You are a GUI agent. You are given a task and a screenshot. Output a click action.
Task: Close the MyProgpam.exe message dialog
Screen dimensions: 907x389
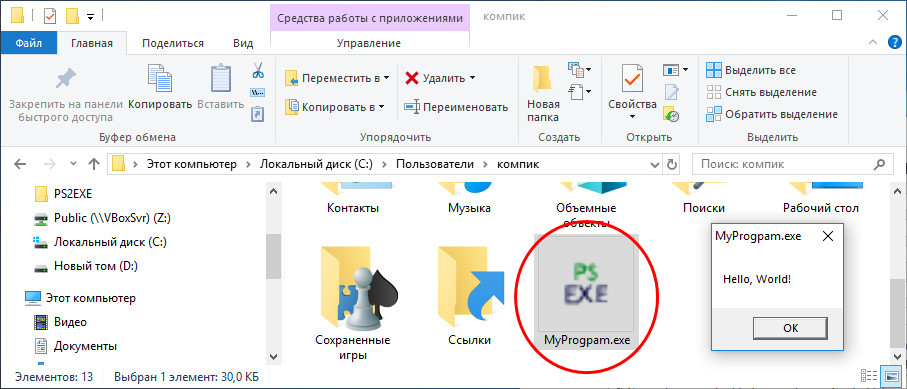(x=828, y=236)
